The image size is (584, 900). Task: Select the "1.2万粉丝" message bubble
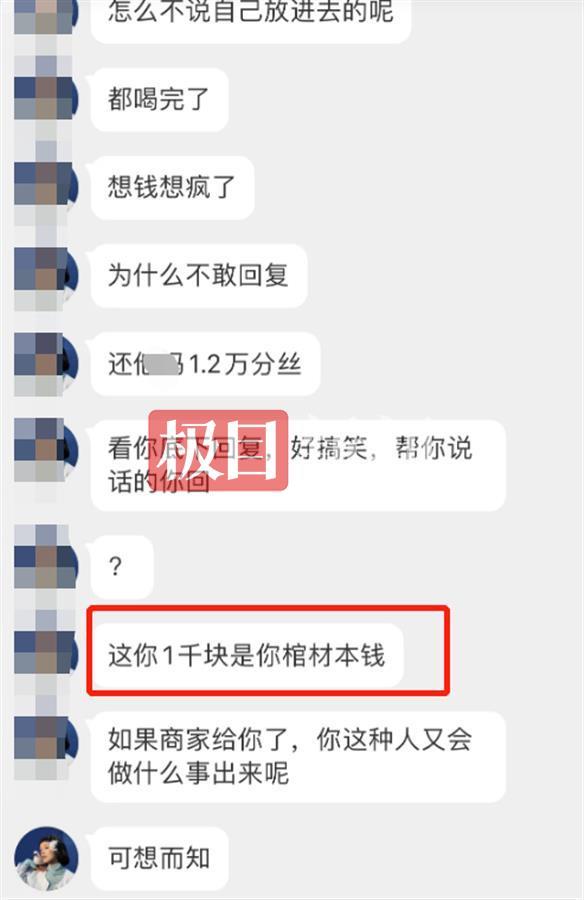(x=206, y=364)
